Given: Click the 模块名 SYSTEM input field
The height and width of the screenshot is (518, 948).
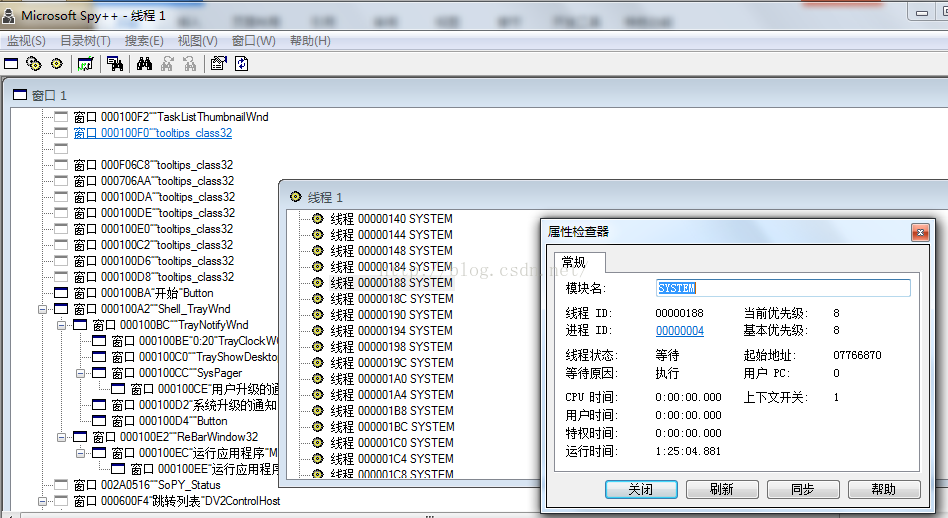Looking at the screenshot, I should click(783, 288).
